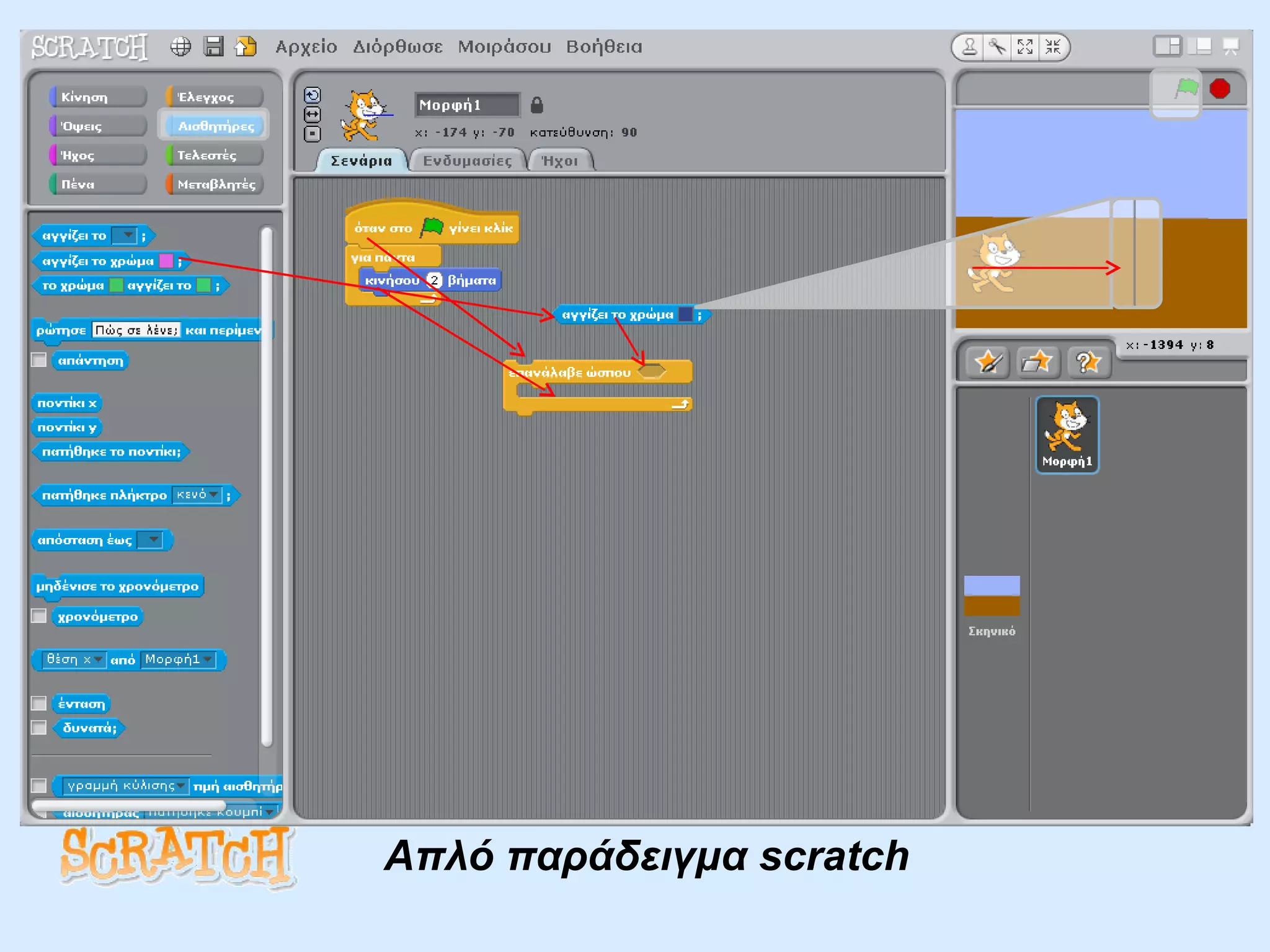Select the Έλεγχος block category
The image size is (1270, 952).
[x=215, y=97]
